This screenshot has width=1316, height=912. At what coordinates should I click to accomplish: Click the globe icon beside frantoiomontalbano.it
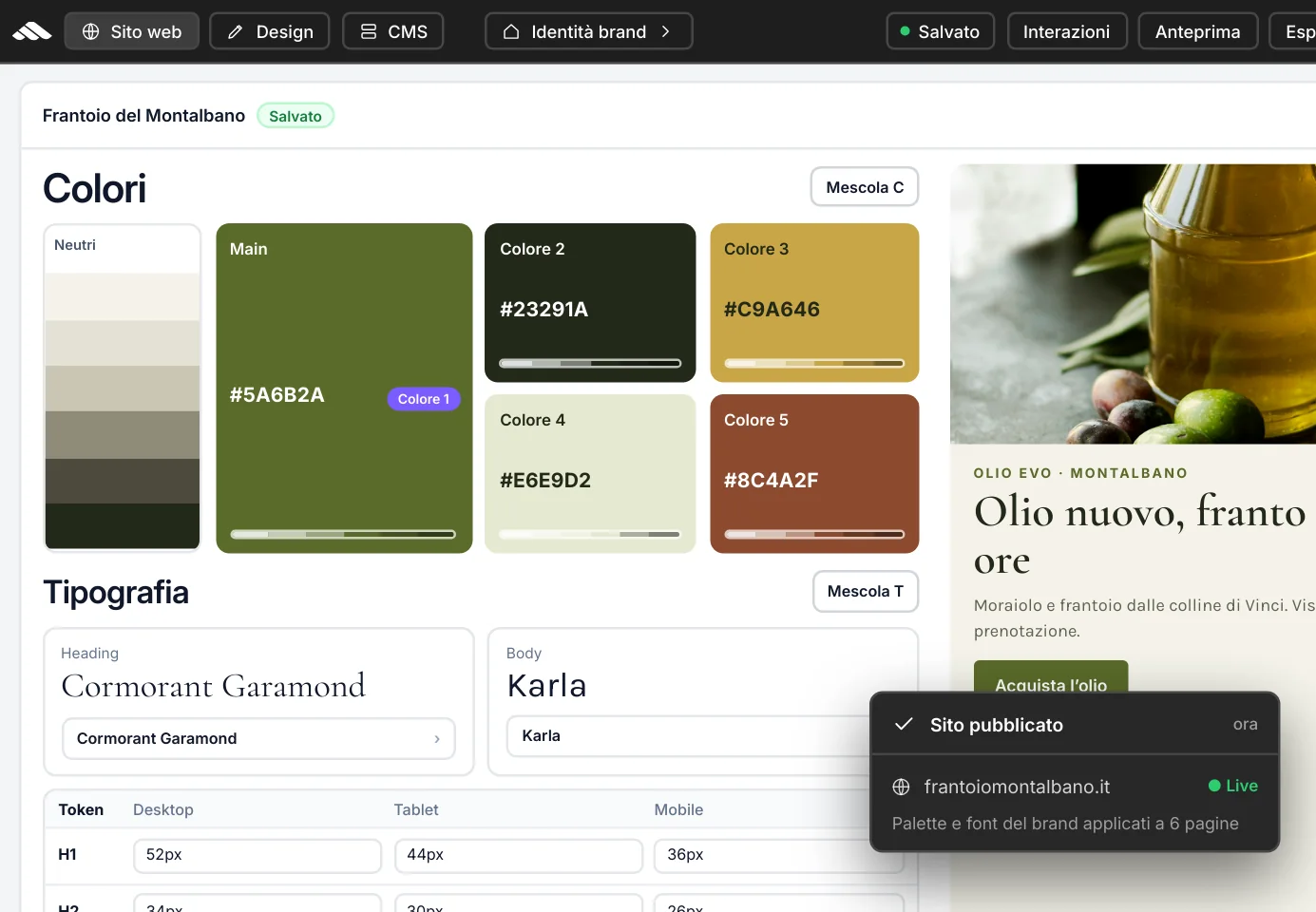coord(901,787)
